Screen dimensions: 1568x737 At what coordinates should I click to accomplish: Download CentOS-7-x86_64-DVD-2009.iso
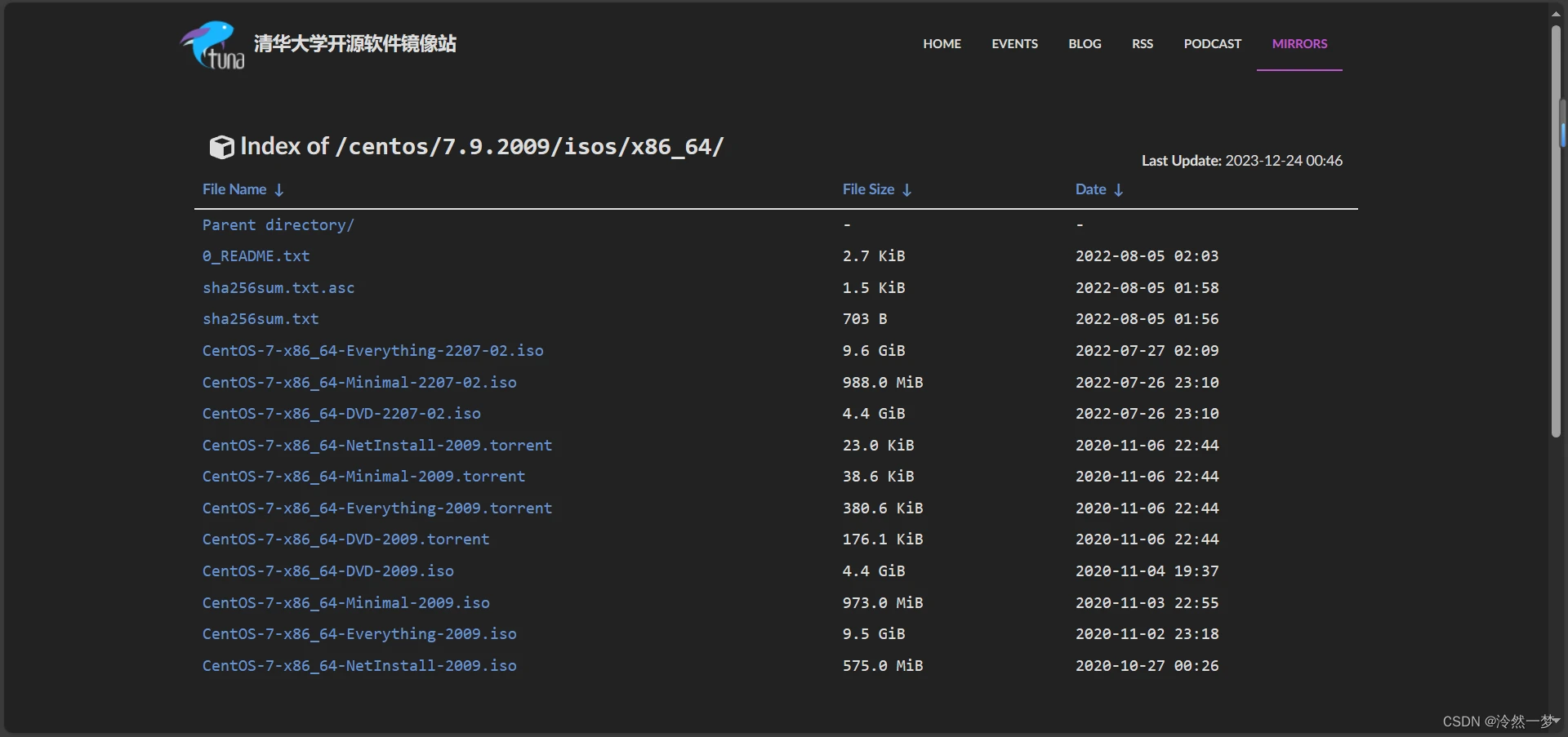(x=327, y=571)
